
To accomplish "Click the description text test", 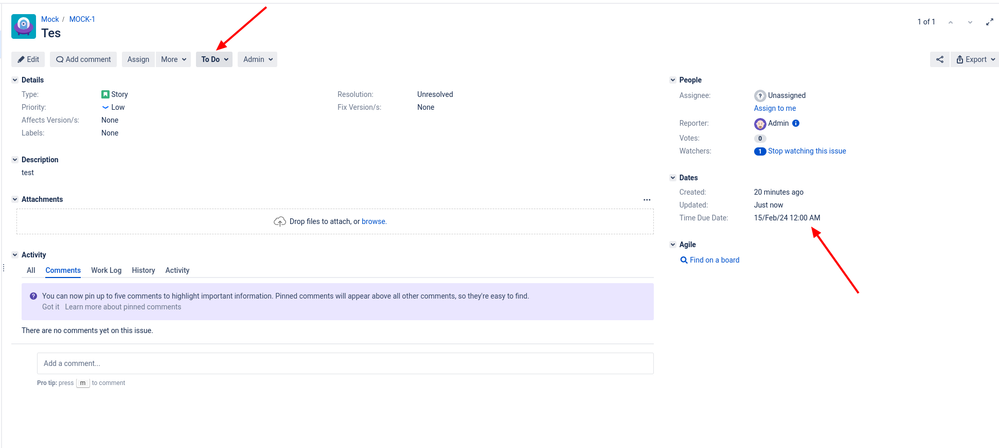I will (28, 173).
